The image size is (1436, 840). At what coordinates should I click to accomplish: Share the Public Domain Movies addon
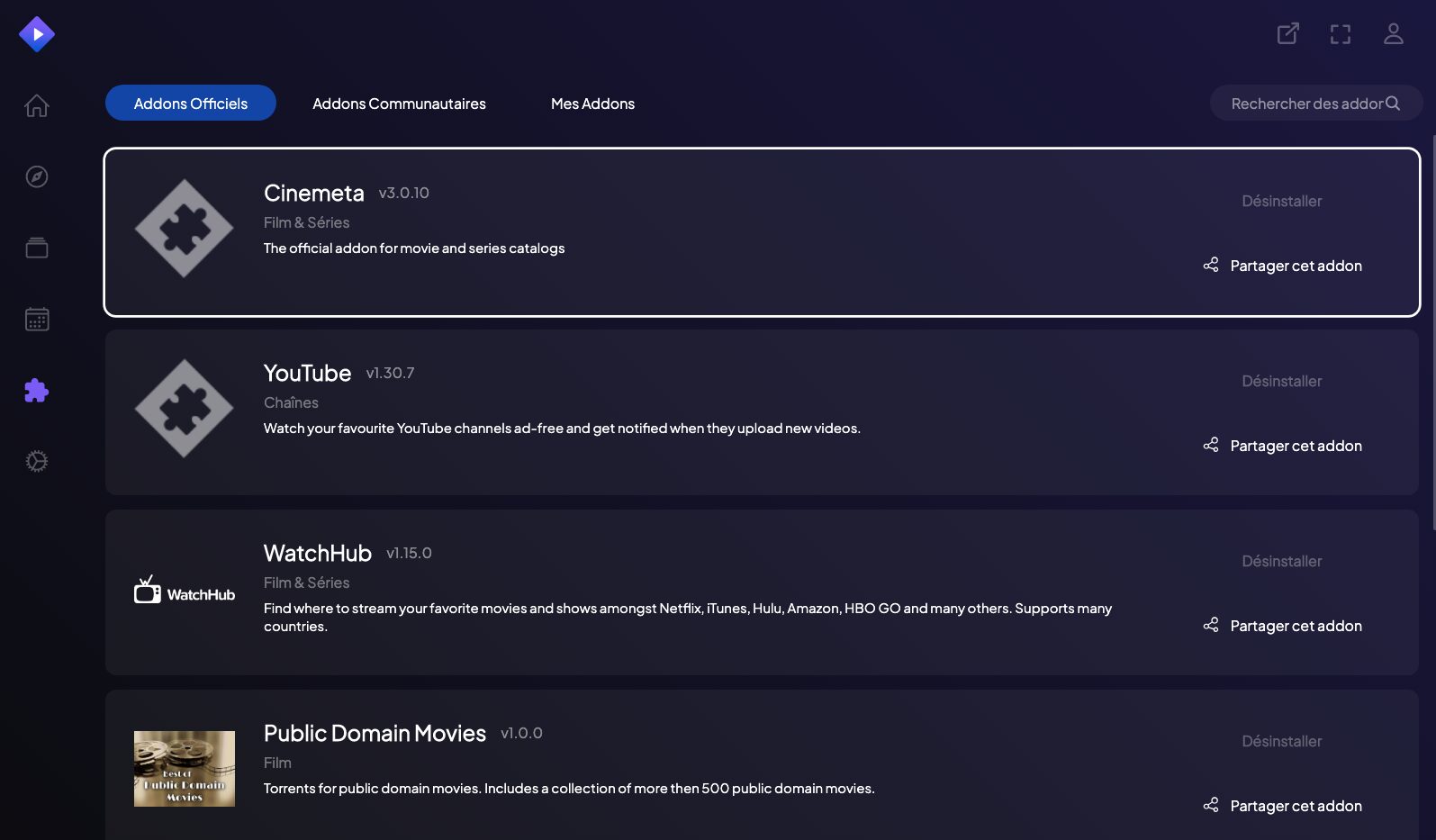(1282, 806)
